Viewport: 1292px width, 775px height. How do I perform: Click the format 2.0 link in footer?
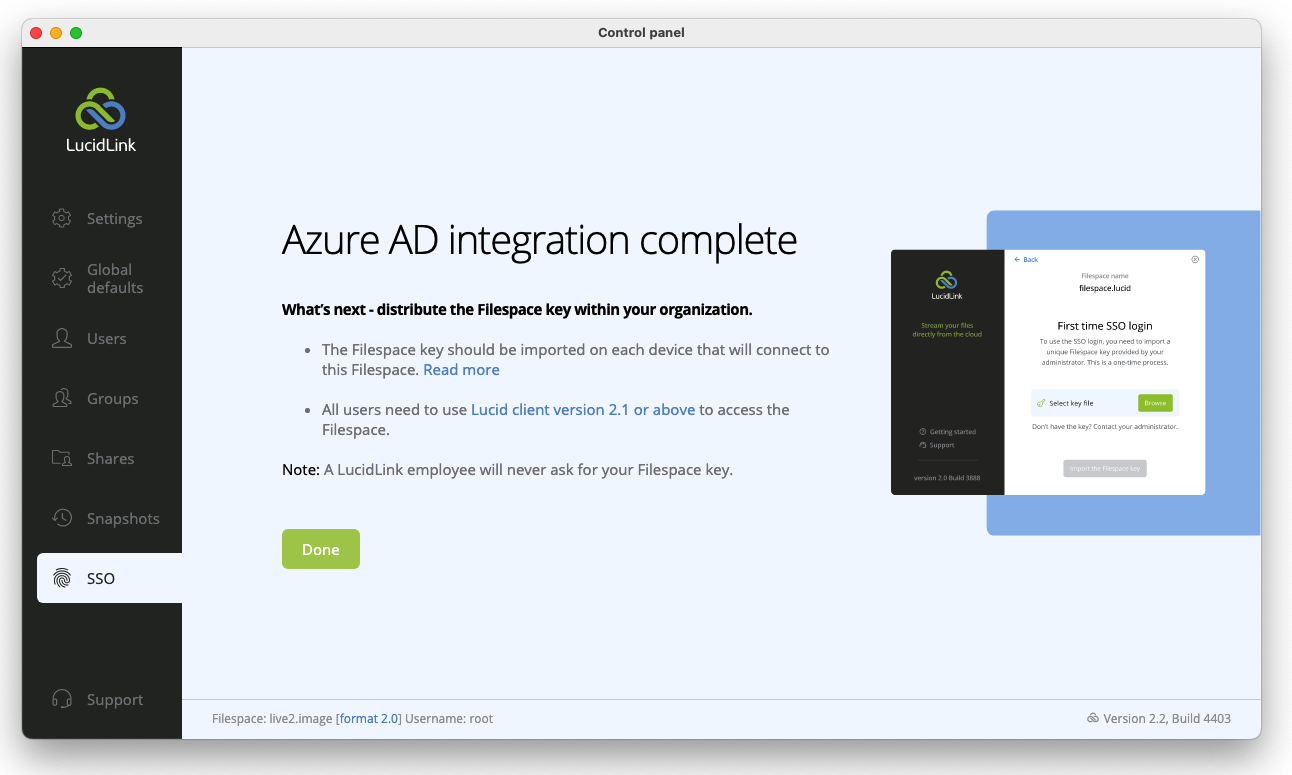tap(369, 718)
